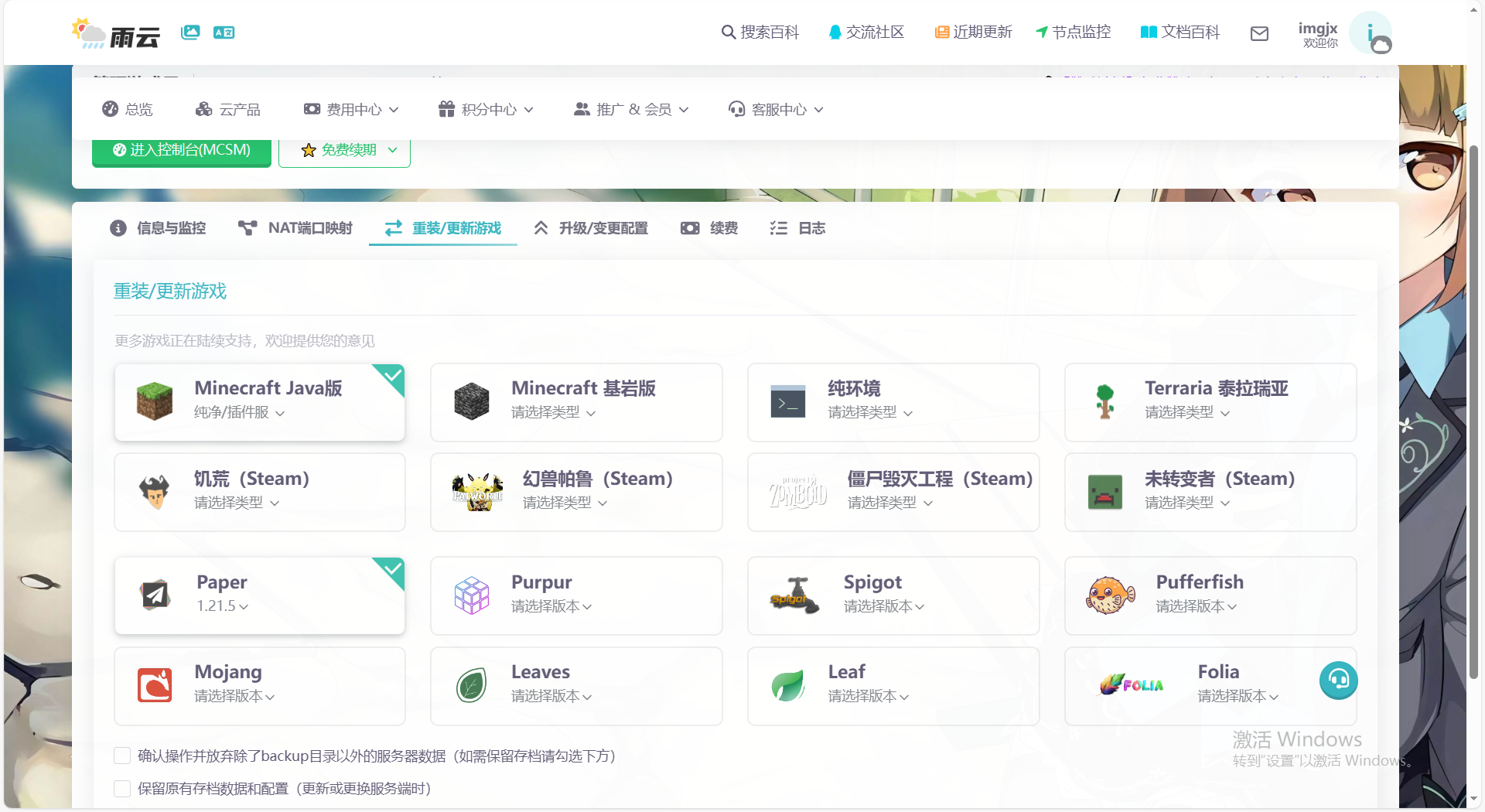Select the Mojang server core card

[x=260, y=686]
